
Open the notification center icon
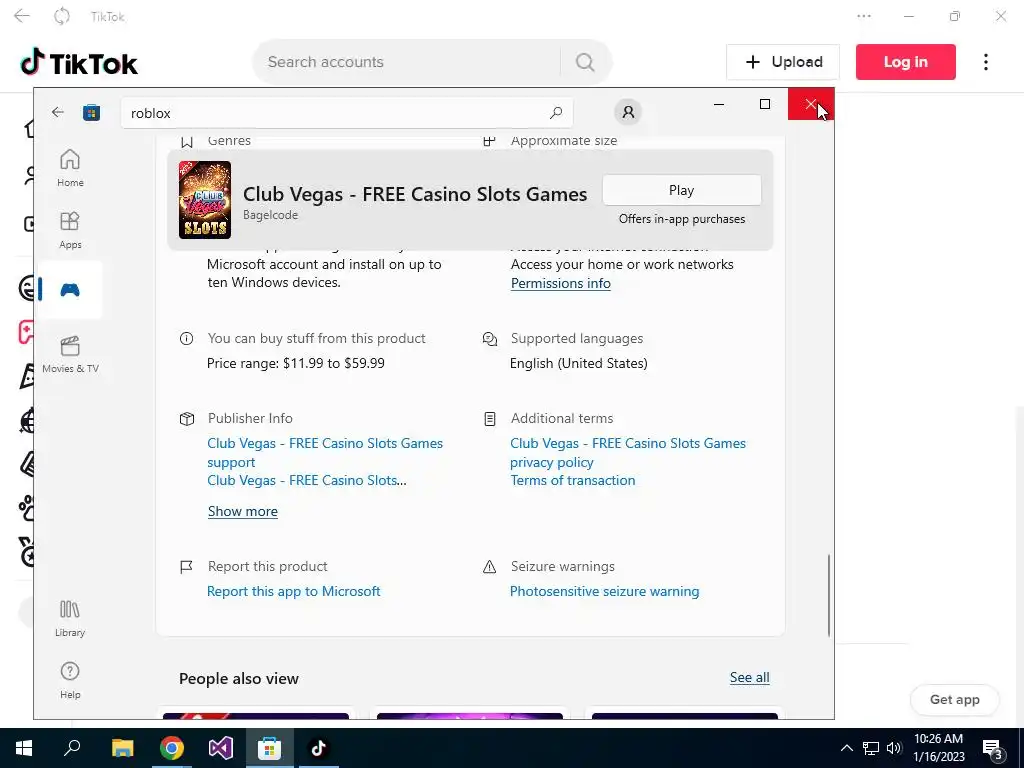(993, 748)
